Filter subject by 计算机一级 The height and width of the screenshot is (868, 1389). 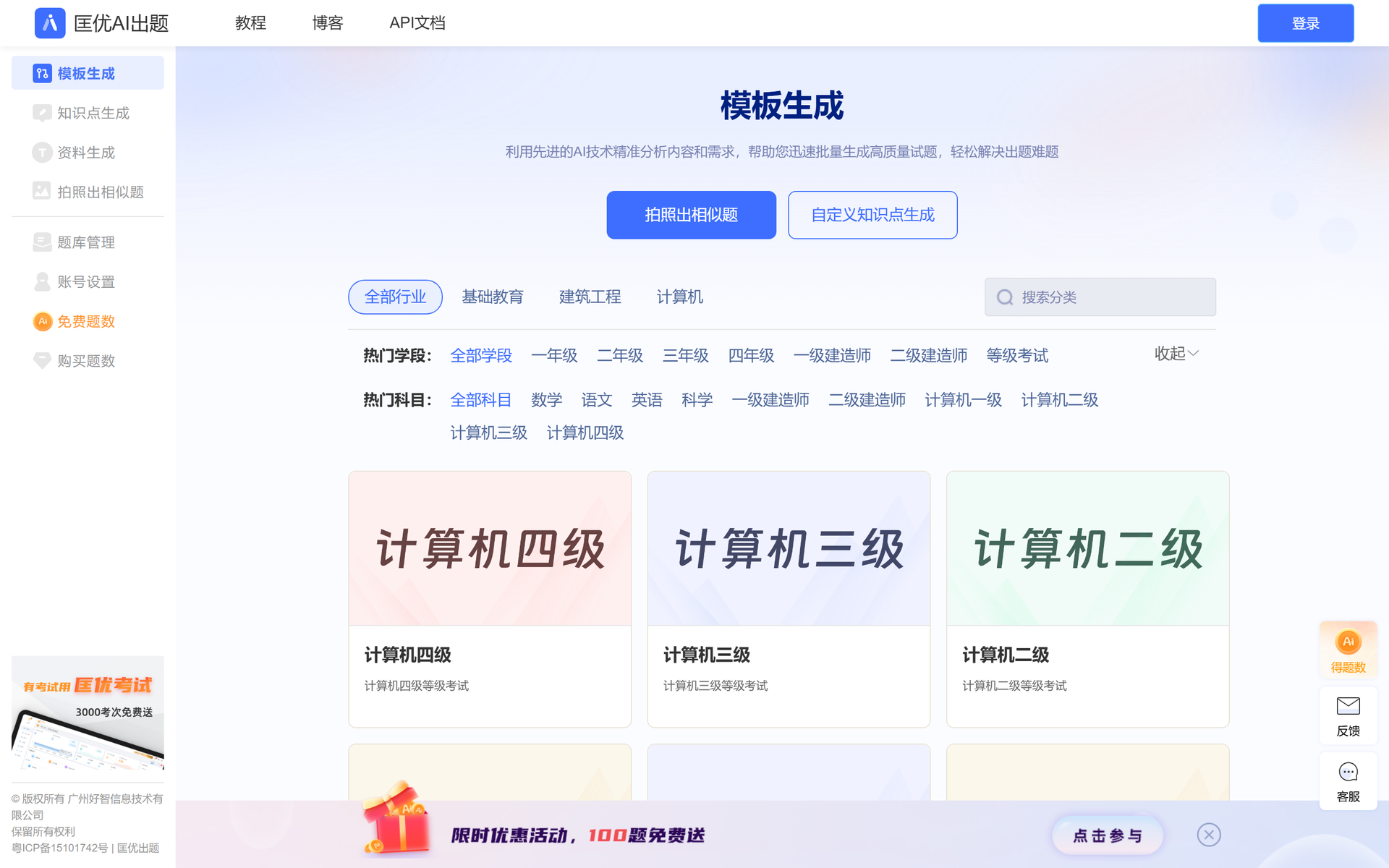click(x=964, y=400)
